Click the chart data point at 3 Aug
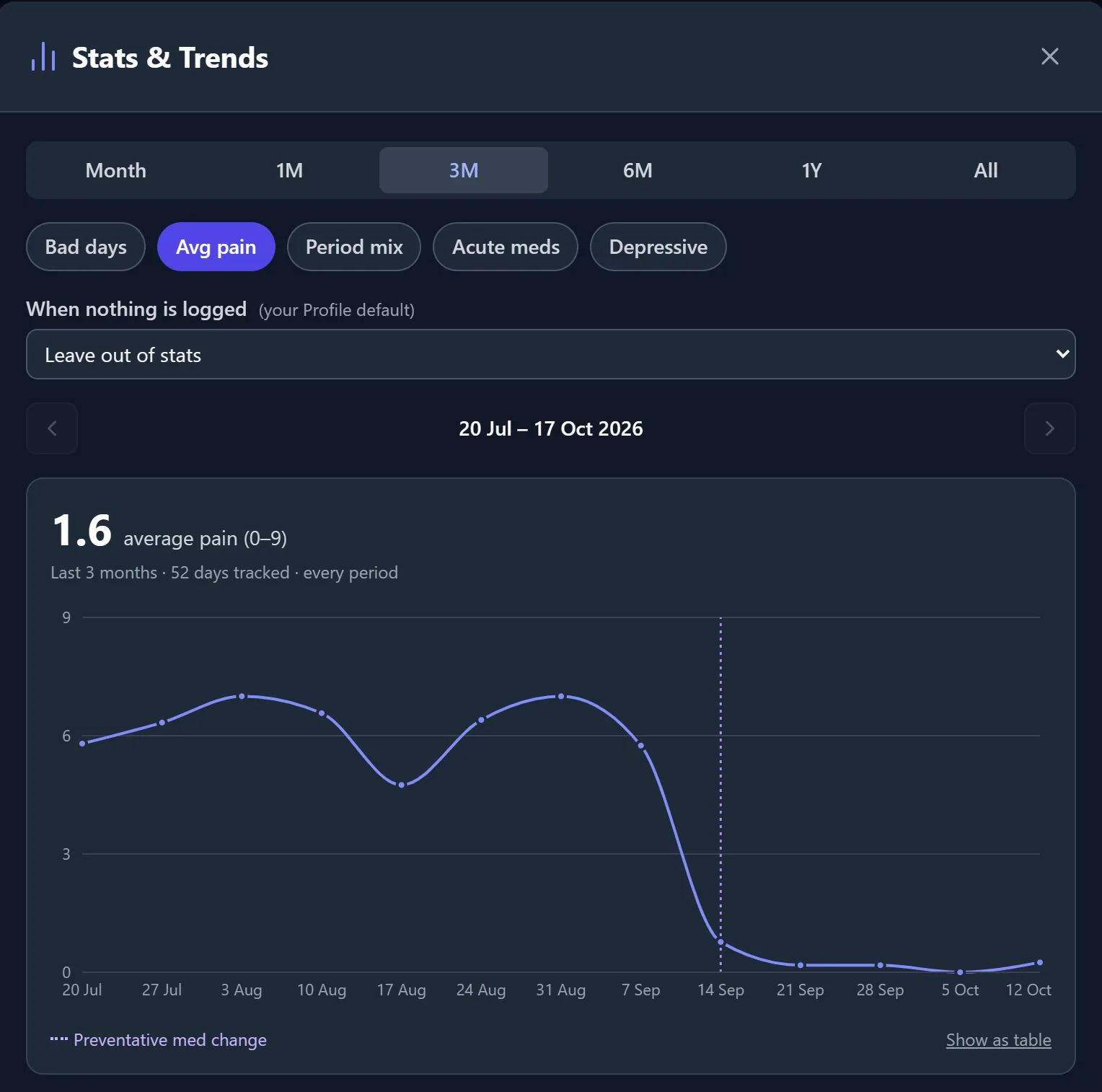 [x=242, y=696]
